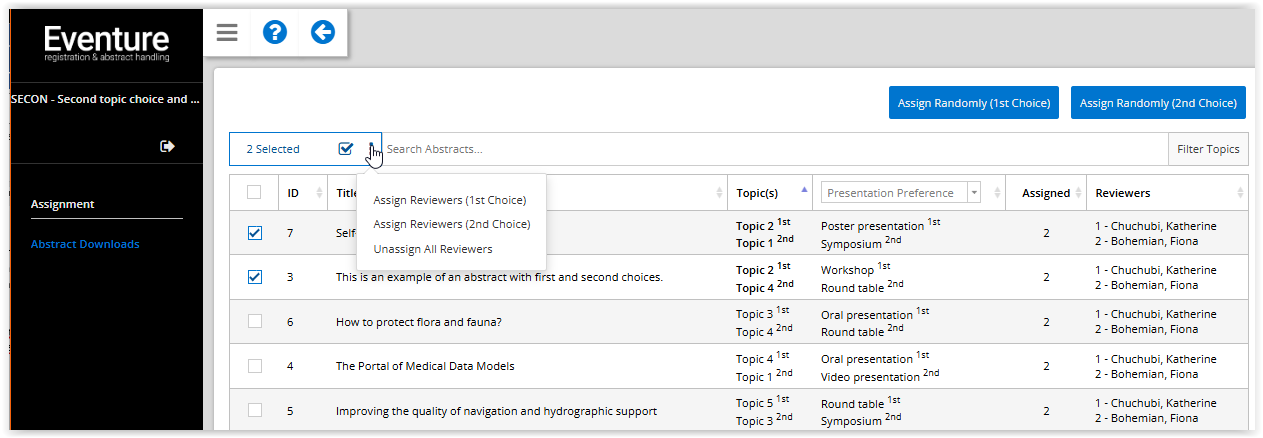Viewport: 1263px width, 438px height.
Task: Open the Abstract Downloads link
Action: (85, 244)
